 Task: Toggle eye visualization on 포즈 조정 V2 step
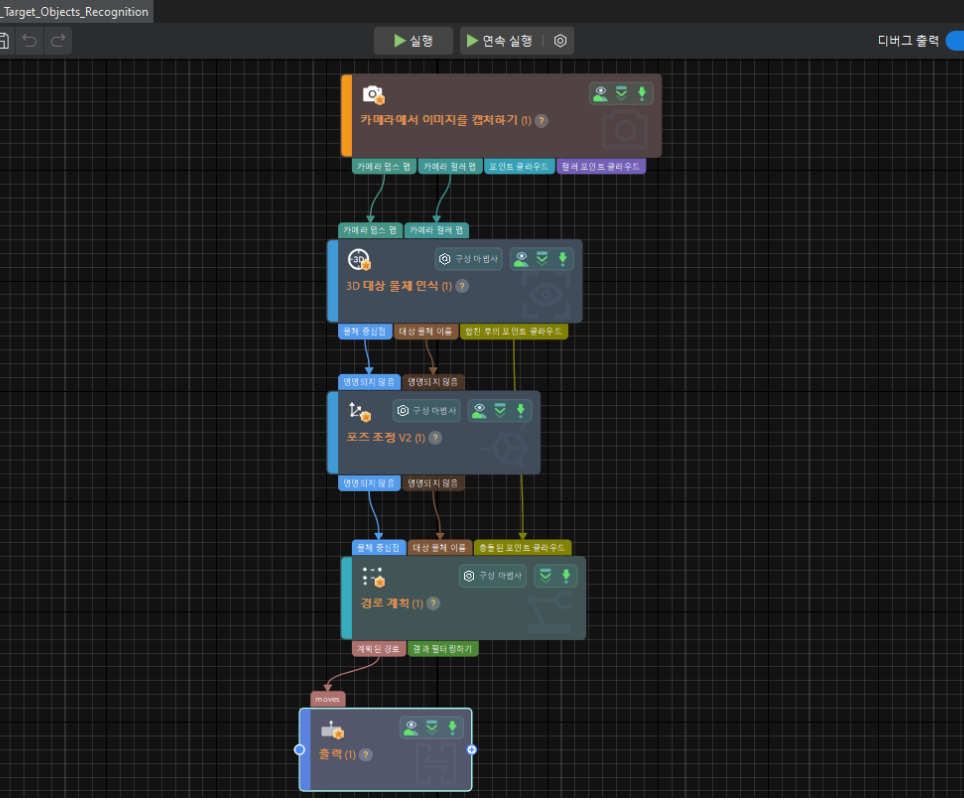coord(479,410)
